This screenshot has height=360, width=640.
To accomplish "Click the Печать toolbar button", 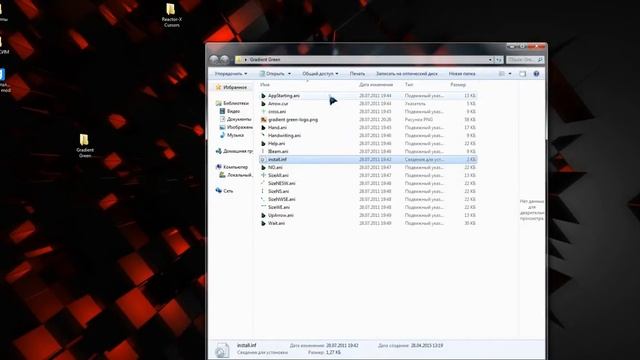I will pyautogui.click(x=357, y=74).
